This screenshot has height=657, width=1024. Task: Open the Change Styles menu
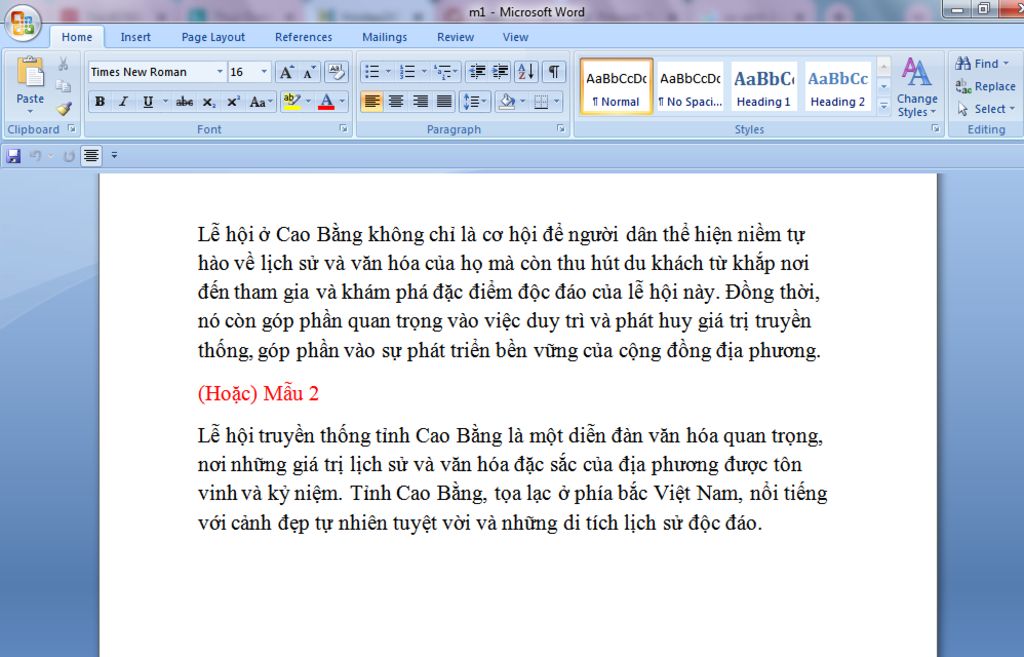[x=917, y=87]
